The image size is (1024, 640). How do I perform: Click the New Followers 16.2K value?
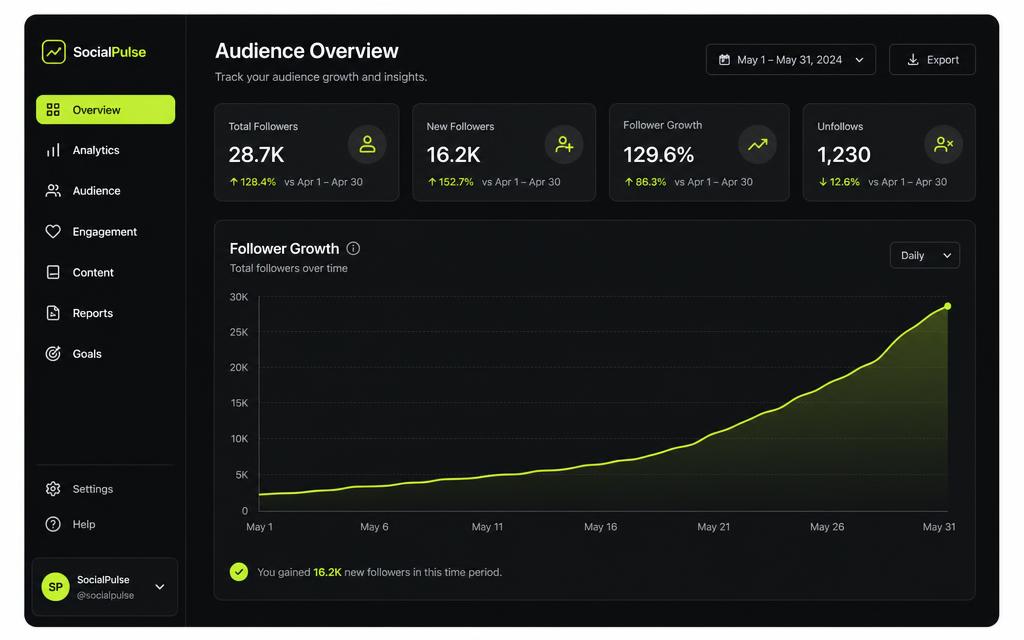coord(453,155)
